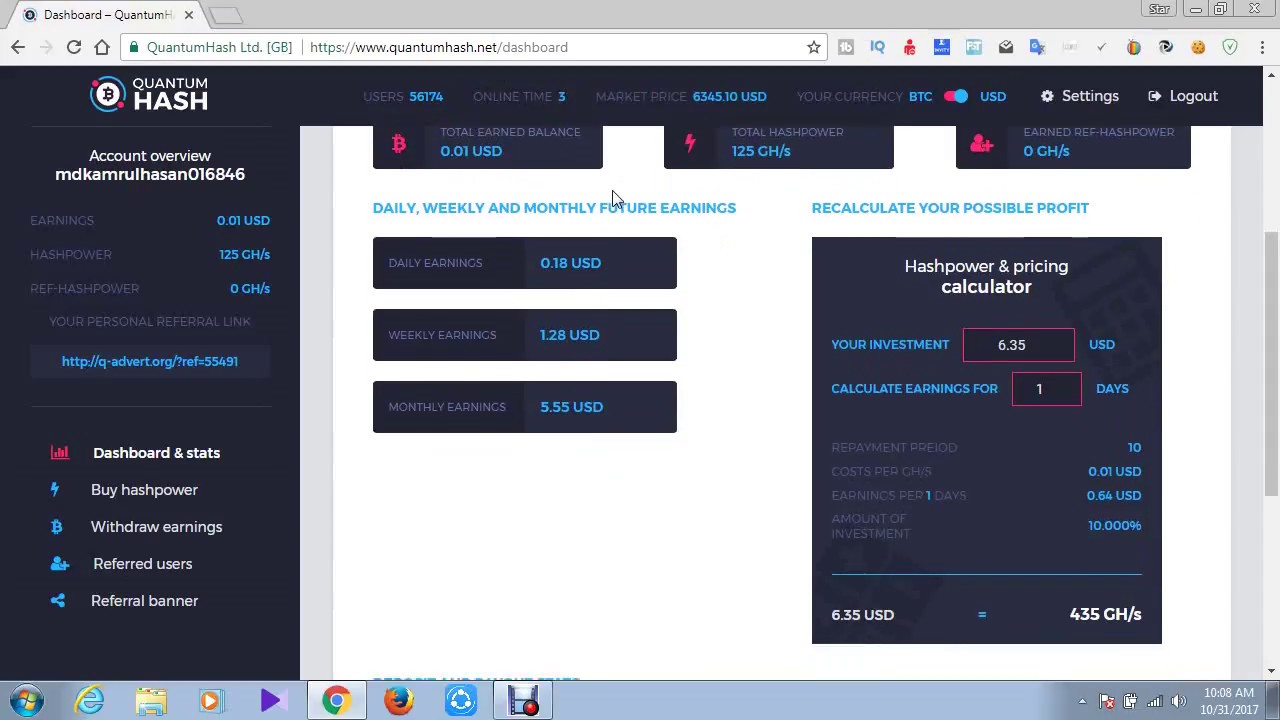Click the Weekly Earnings 1.28 USD value
1280x720 pixels.
(570, 335)
